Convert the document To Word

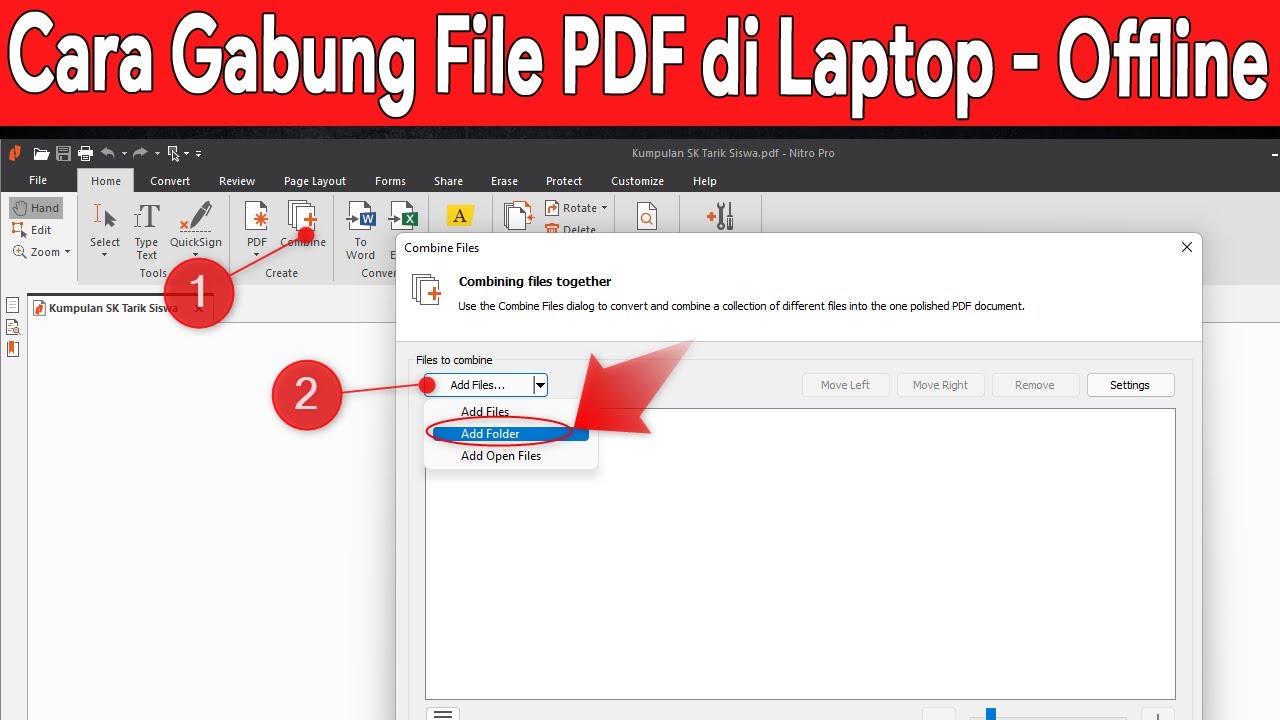click(360, 228)
